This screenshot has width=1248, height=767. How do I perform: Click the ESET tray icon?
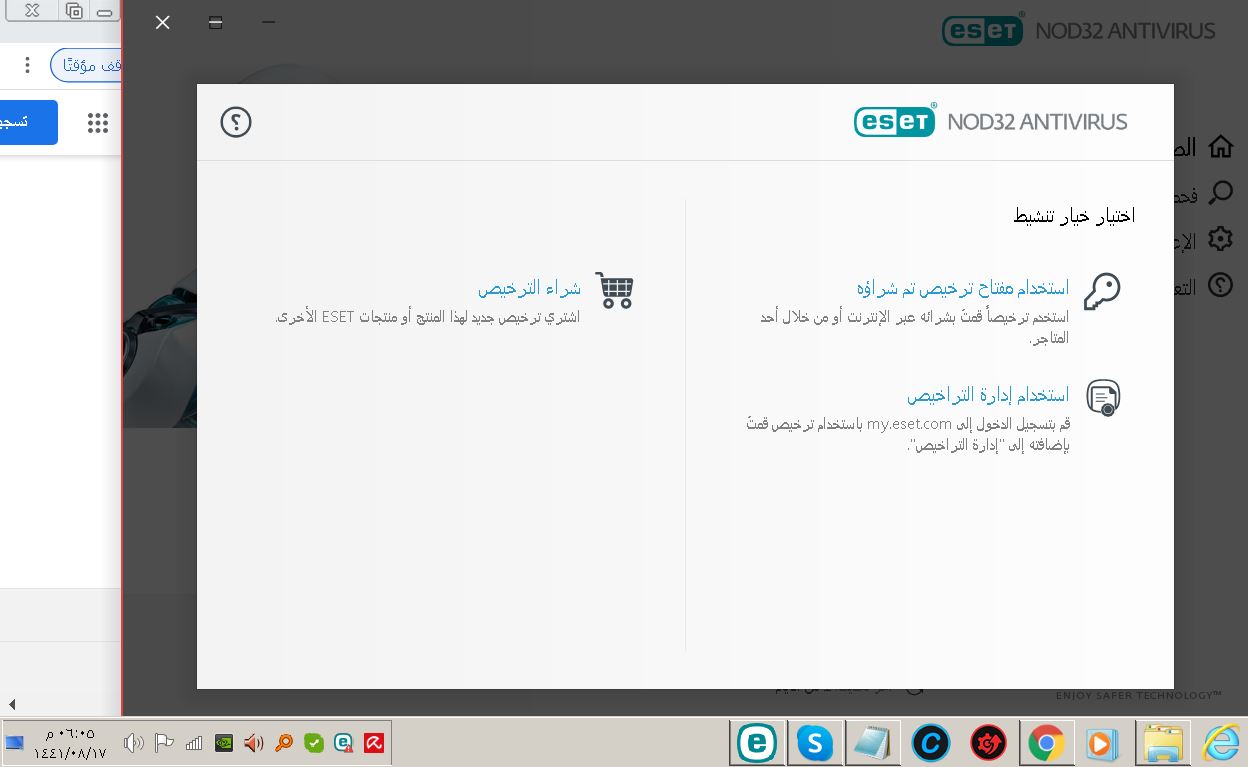pos(344,743)
